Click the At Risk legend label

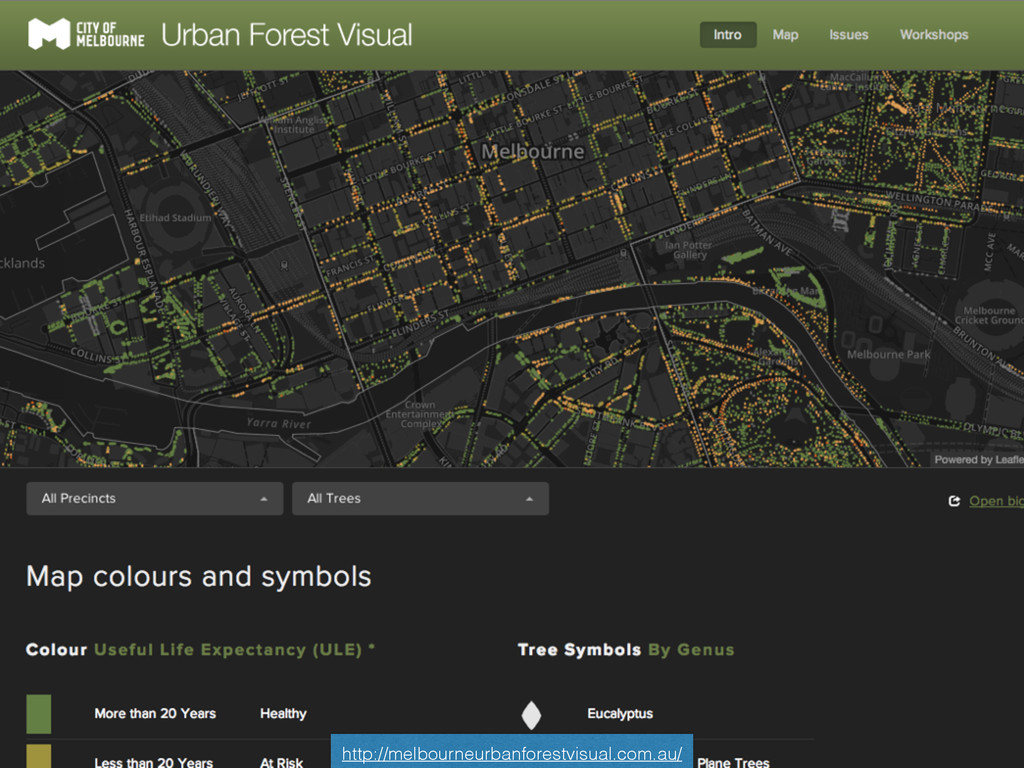[281, 762]
